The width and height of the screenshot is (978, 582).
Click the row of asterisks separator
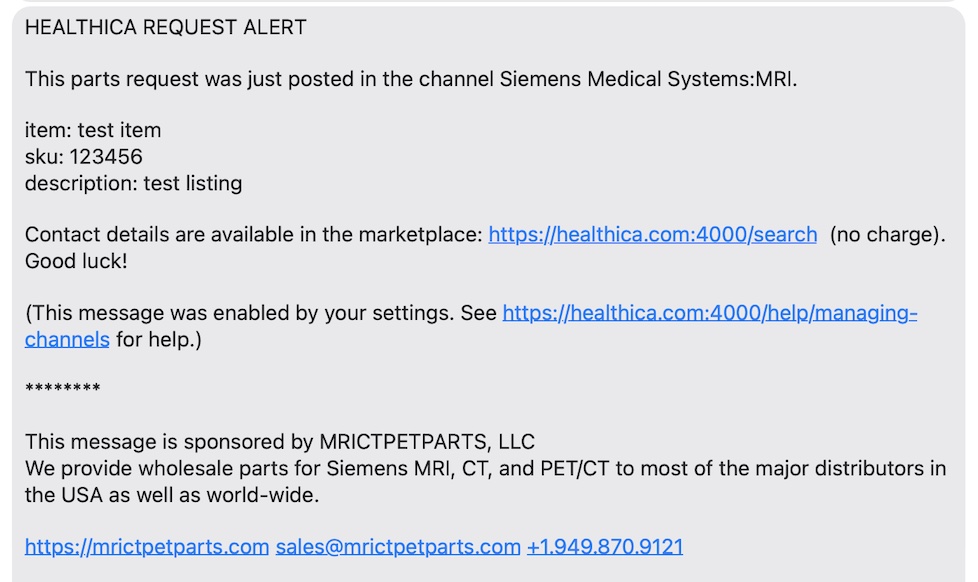pyautogui.click(x=63, y=389)
